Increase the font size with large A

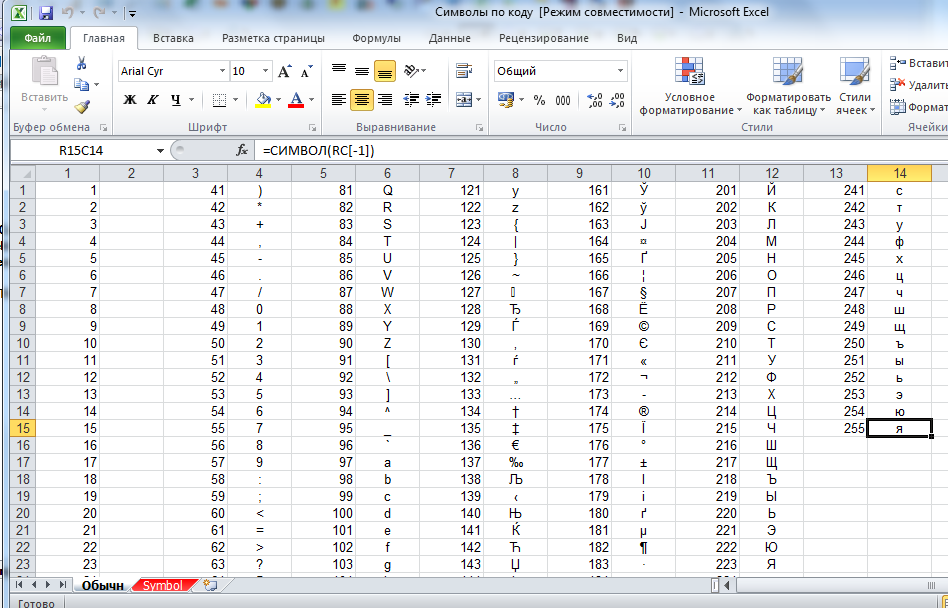[x=285, y=71]
